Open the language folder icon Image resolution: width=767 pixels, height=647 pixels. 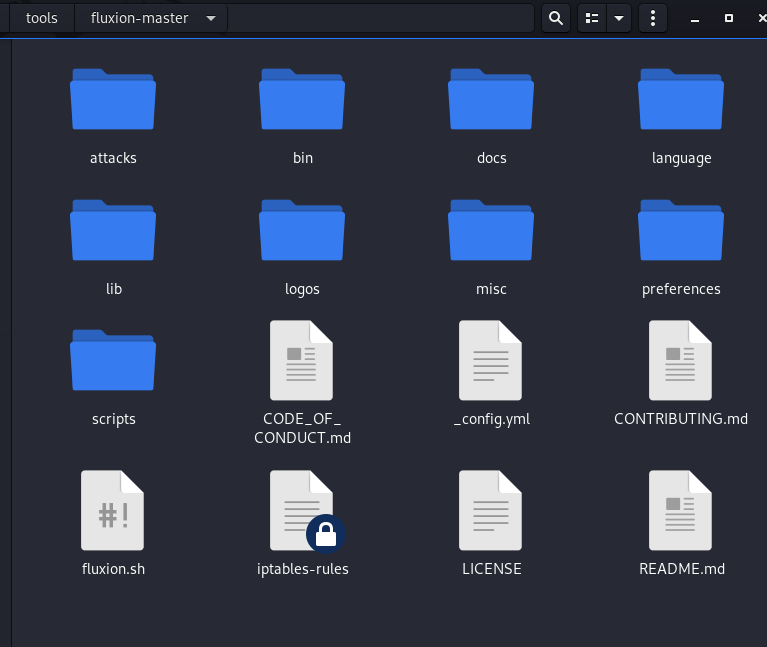(681, 99)
